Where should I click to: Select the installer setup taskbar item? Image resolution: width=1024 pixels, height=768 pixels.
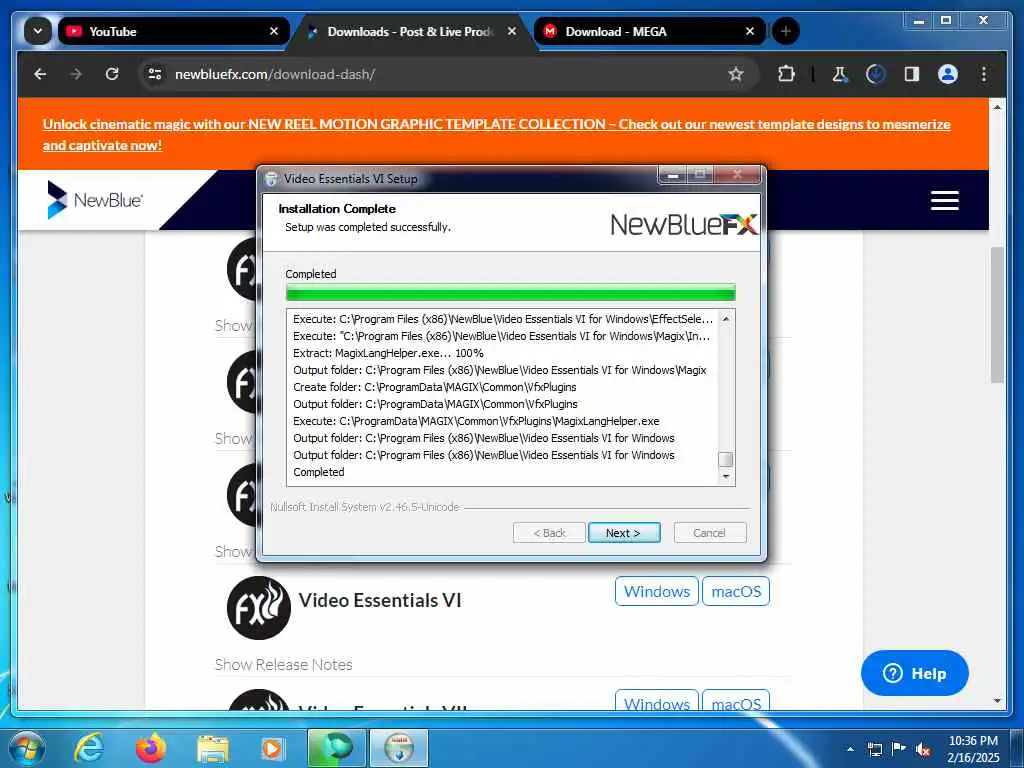[x=399, y=748]
